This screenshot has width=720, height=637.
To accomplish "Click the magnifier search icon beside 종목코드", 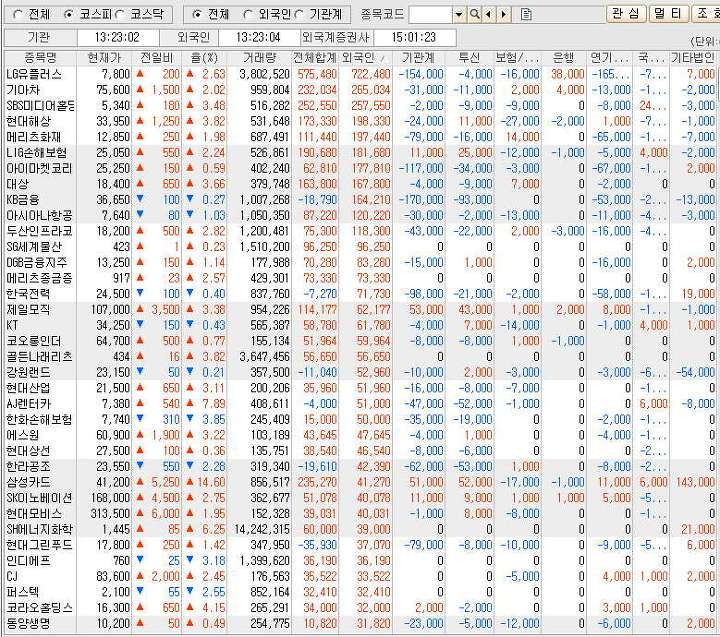I will pos(474,14).
